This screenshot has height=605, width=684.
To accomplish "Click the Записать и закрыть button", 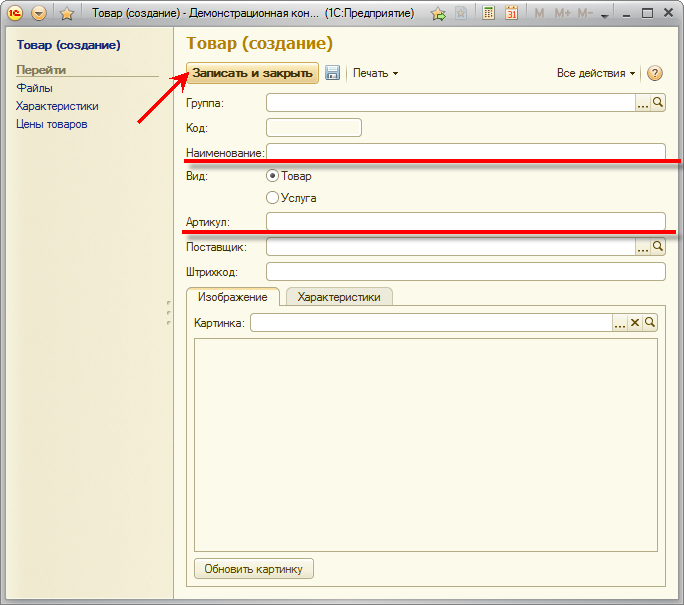I will 253,73.
